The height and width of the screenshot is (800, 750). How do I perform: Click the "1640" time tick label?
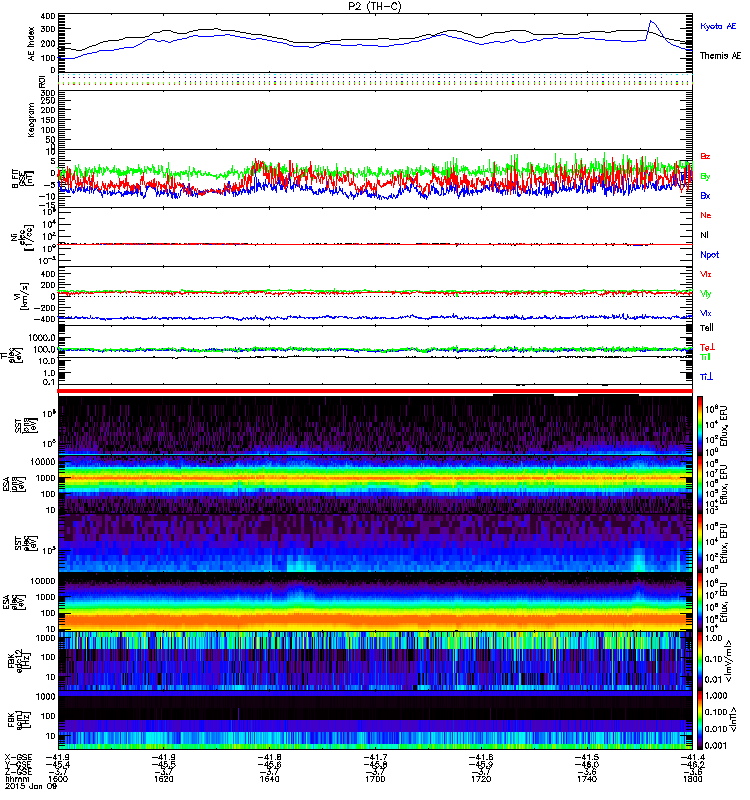click(269, 779)
